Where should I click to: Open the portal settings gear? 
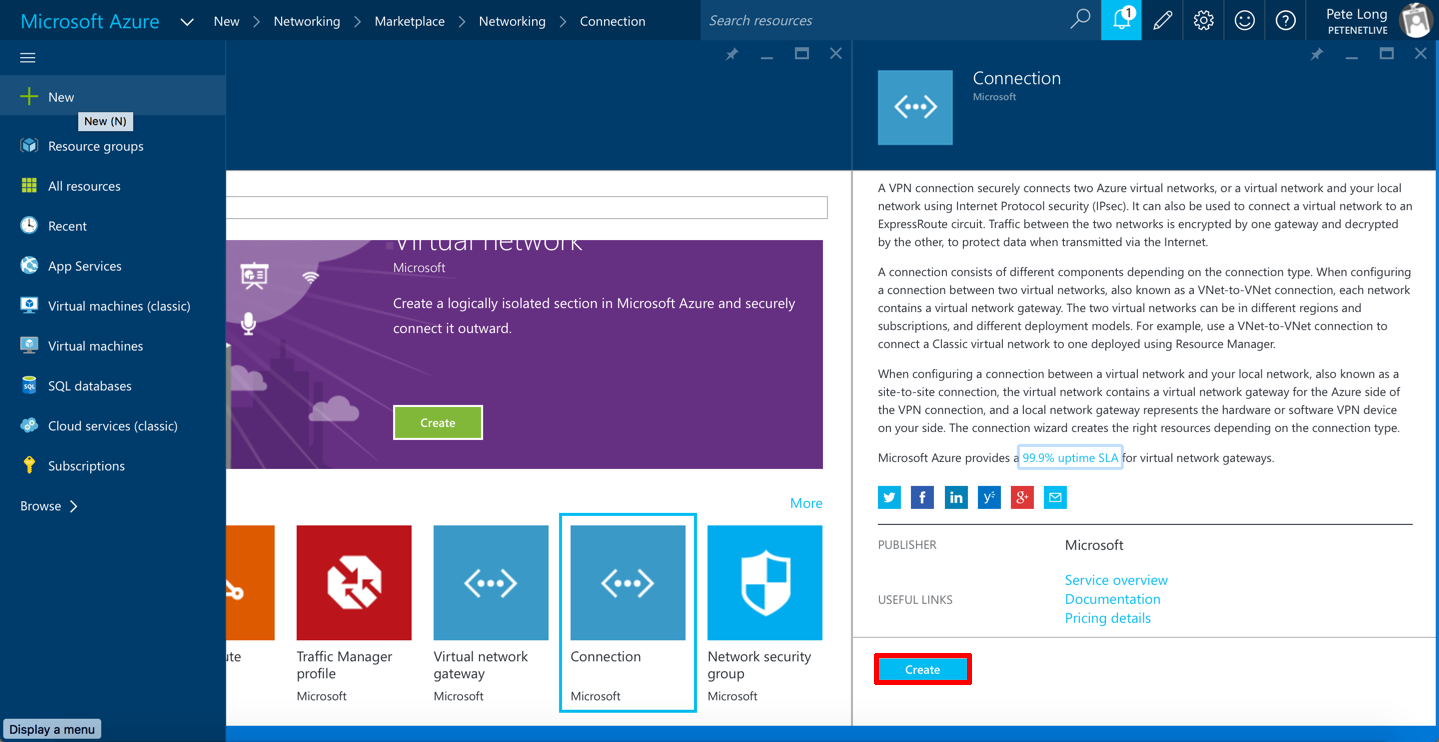[x=1203, y=20]
